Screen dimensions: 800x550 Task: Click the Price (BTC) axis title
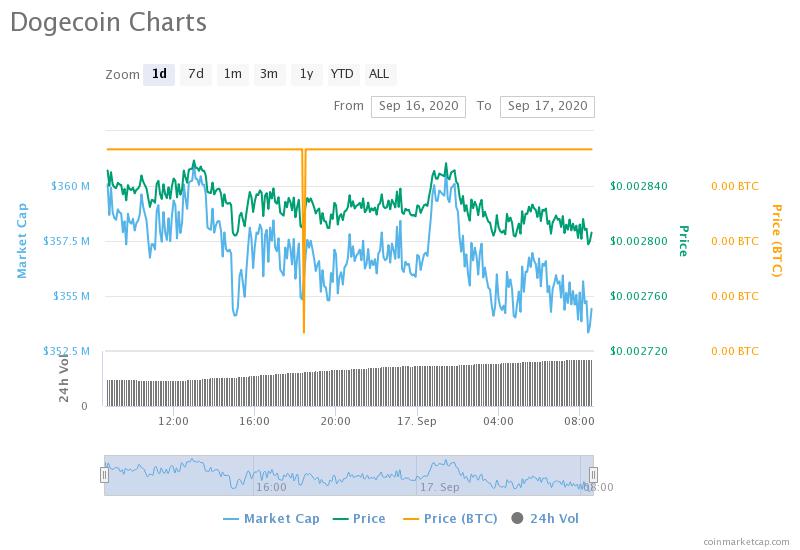777,241
